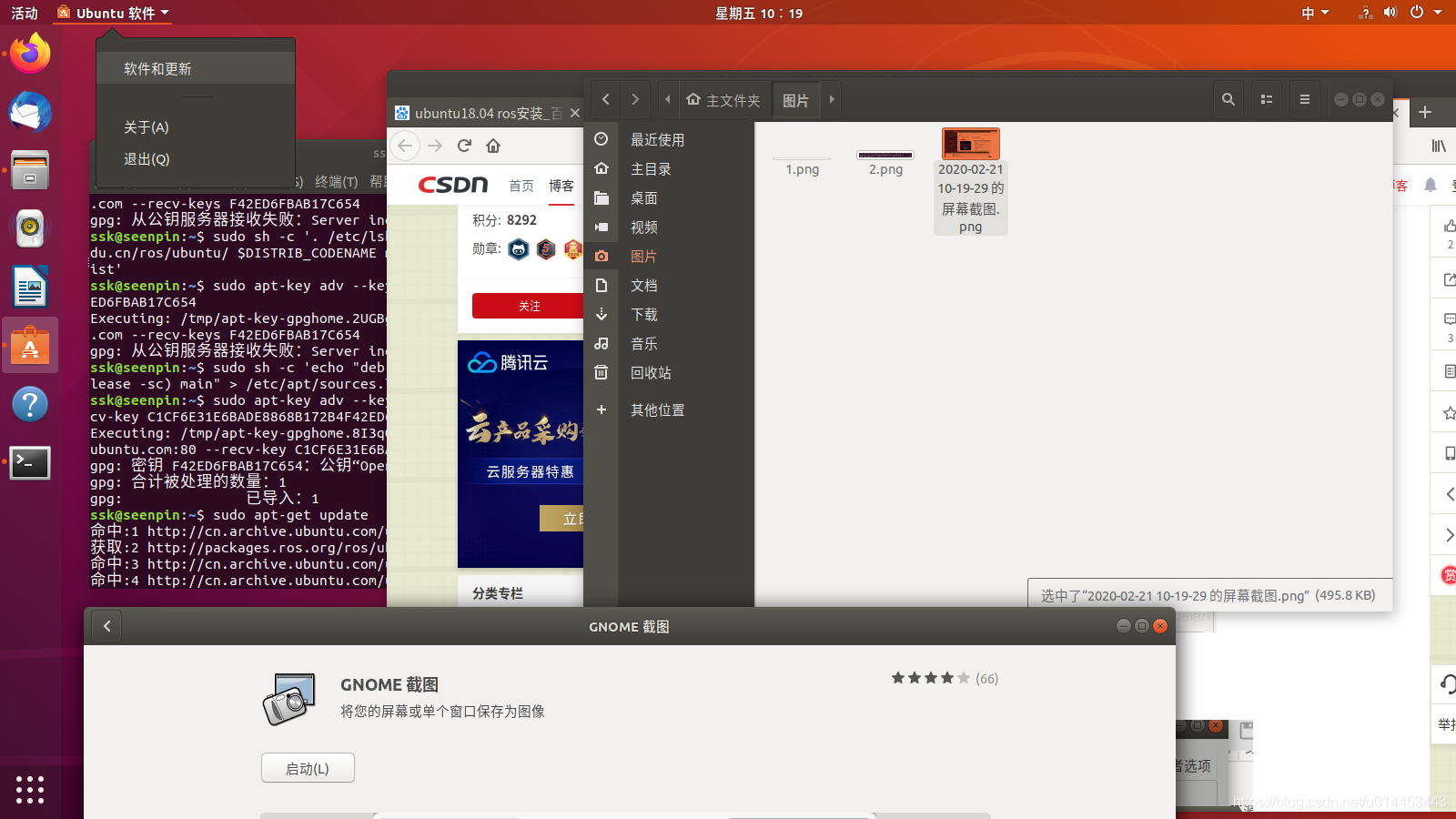The width and height of the screenshot is (1456, 819).
Task: Click the 活动 activities button
Action: 25,13
